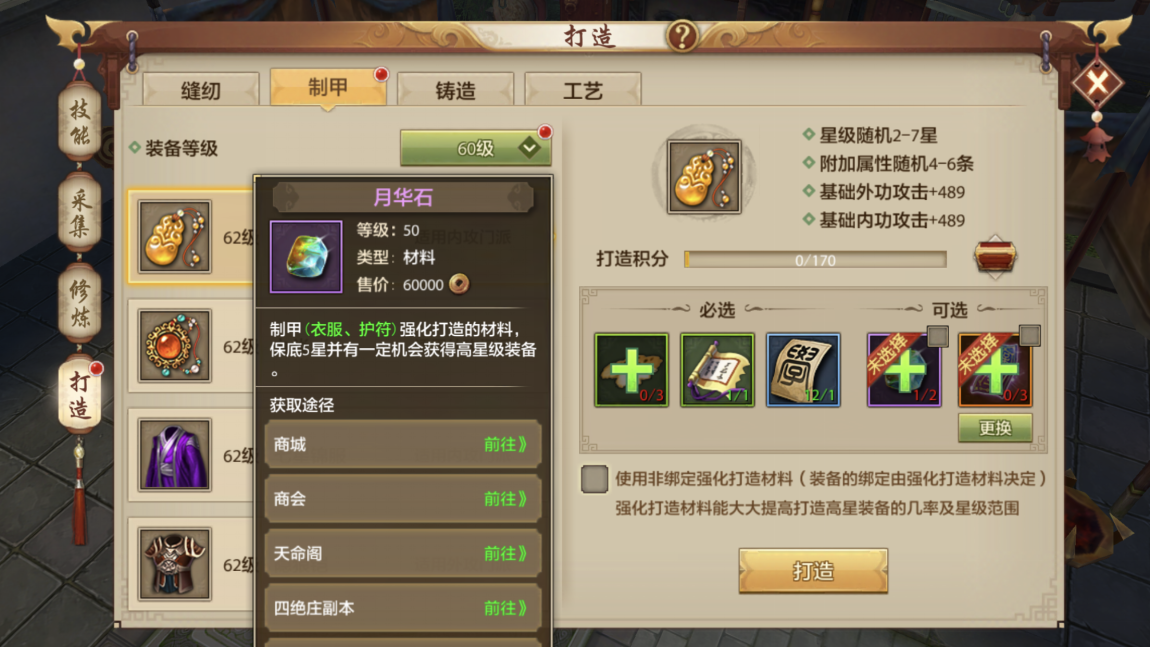Open the treasure chest reward icon
Viewport: 1150px width, 647px height.
(x=995, y=257)
